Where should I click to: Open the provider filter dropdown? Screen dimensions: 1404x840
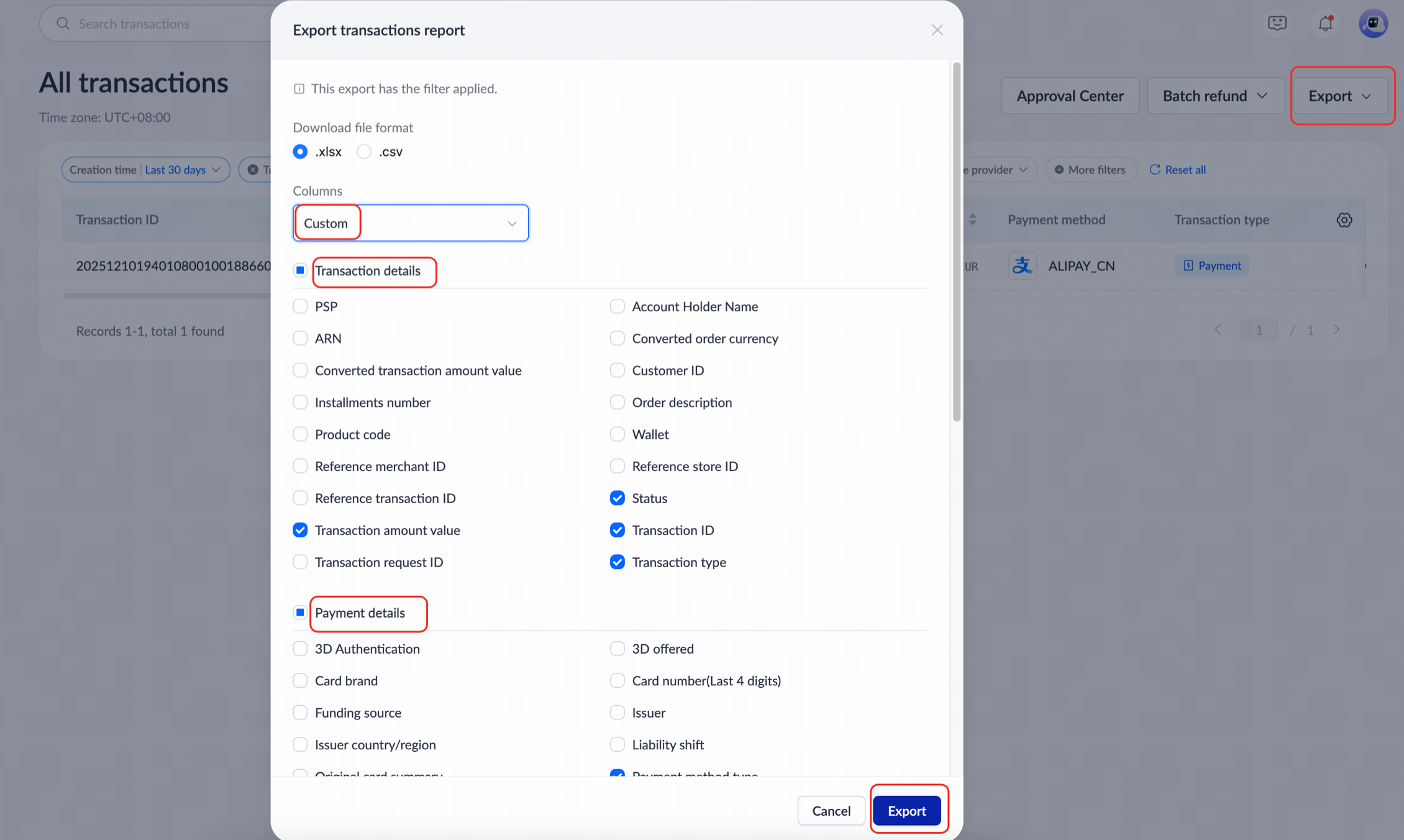[999, 170]
